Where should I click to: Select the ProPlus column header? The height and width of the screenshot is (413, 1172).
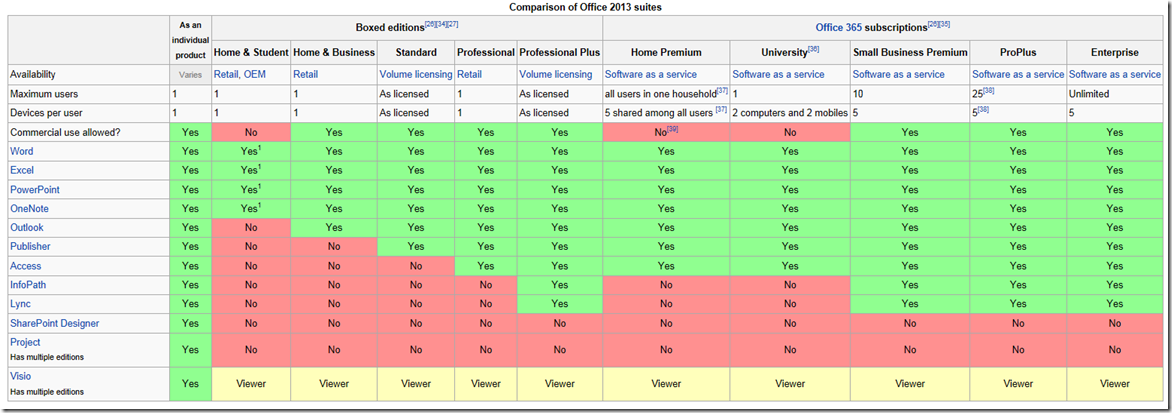click(1018, 52)
